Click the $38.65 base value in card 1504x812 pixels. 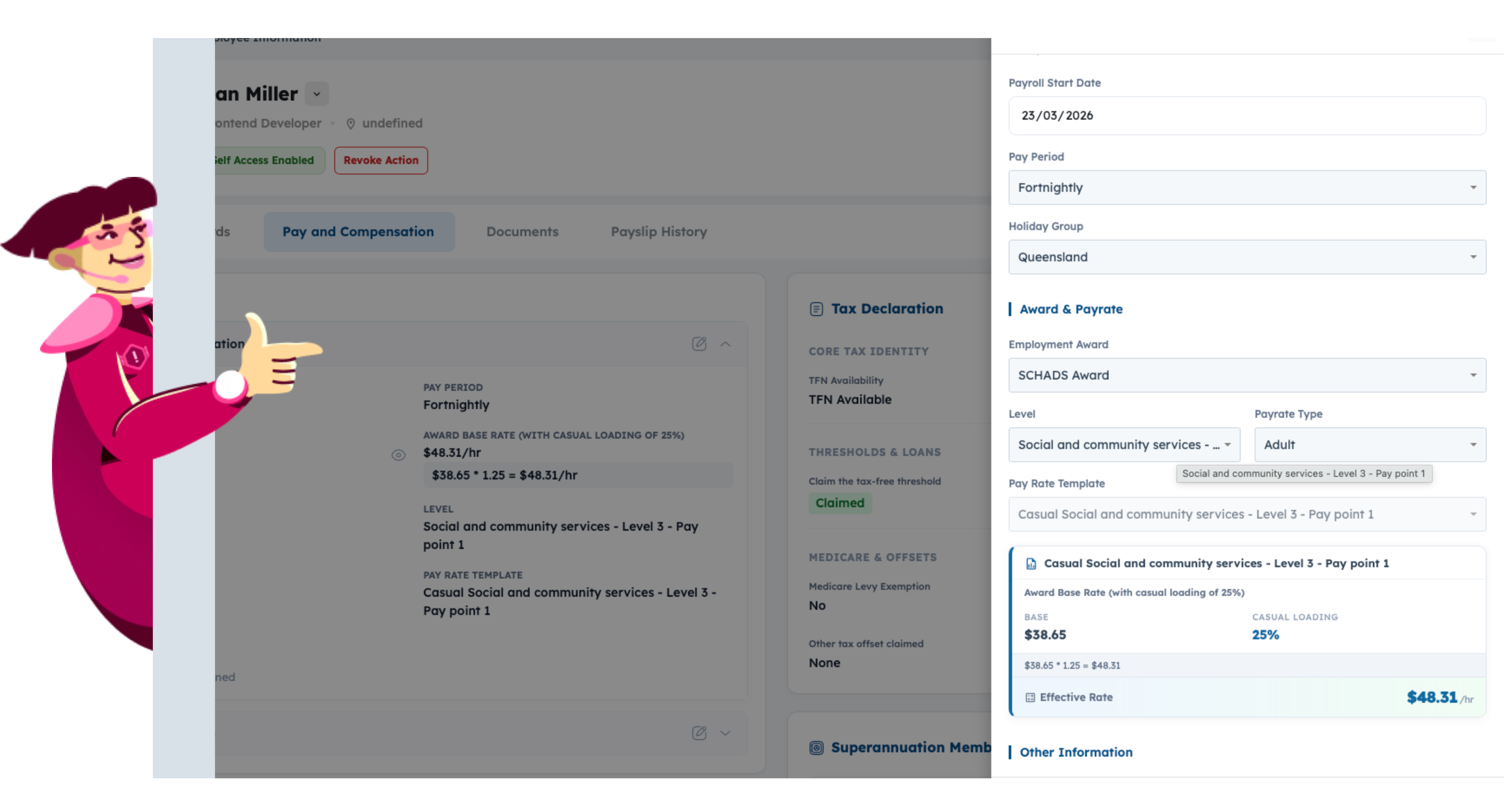1045,635
